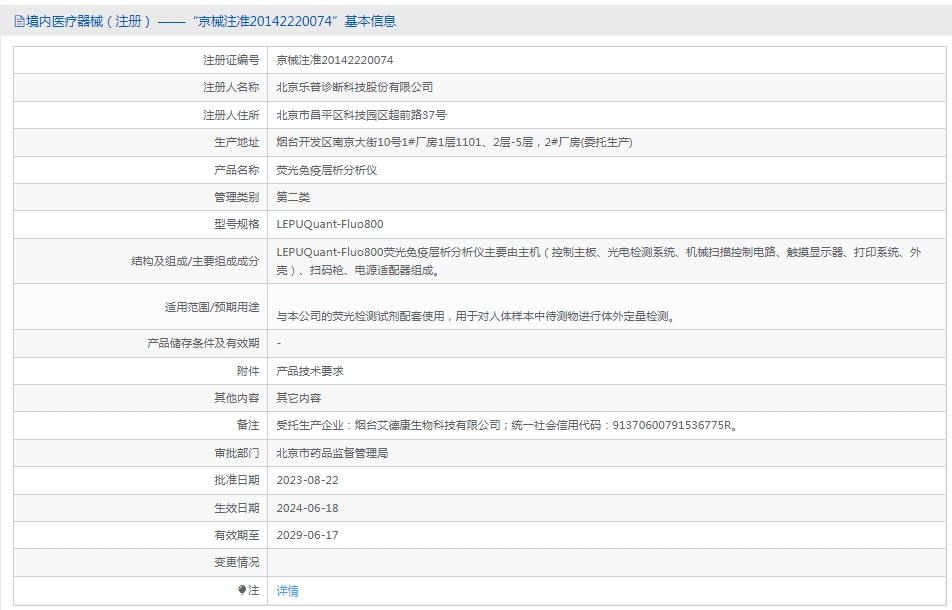Click the product name 荧光免疫层析分析仪
This screenshot has height=610, width=952.
326,170
